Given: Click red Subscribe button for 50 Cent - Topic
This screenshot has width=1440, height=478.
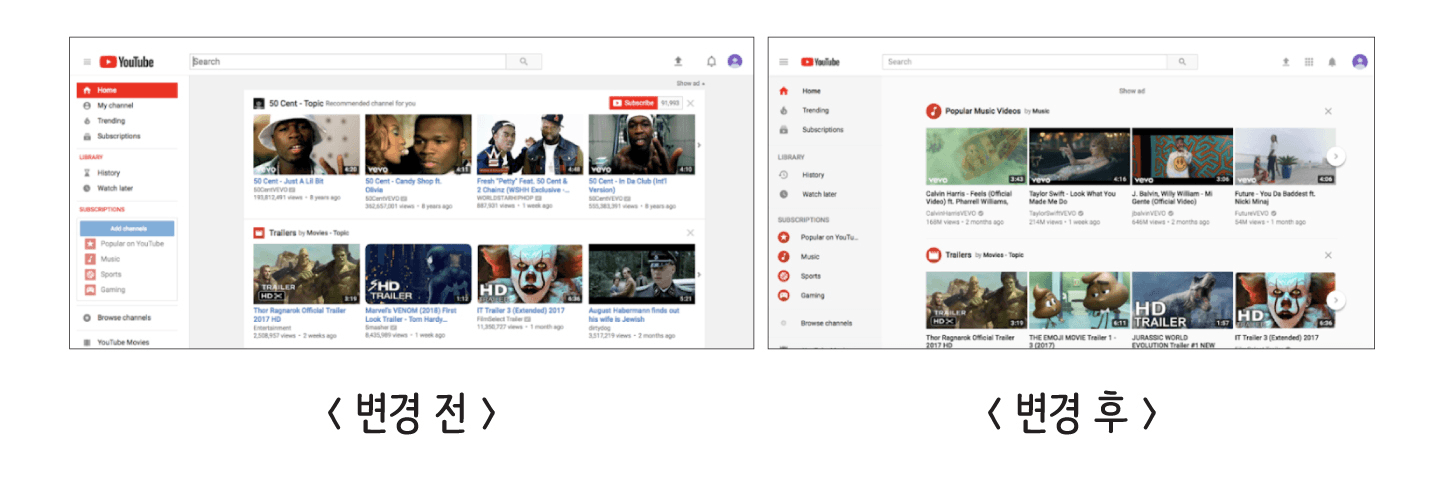Looking at the screenshot, I should tap(633, 103).
